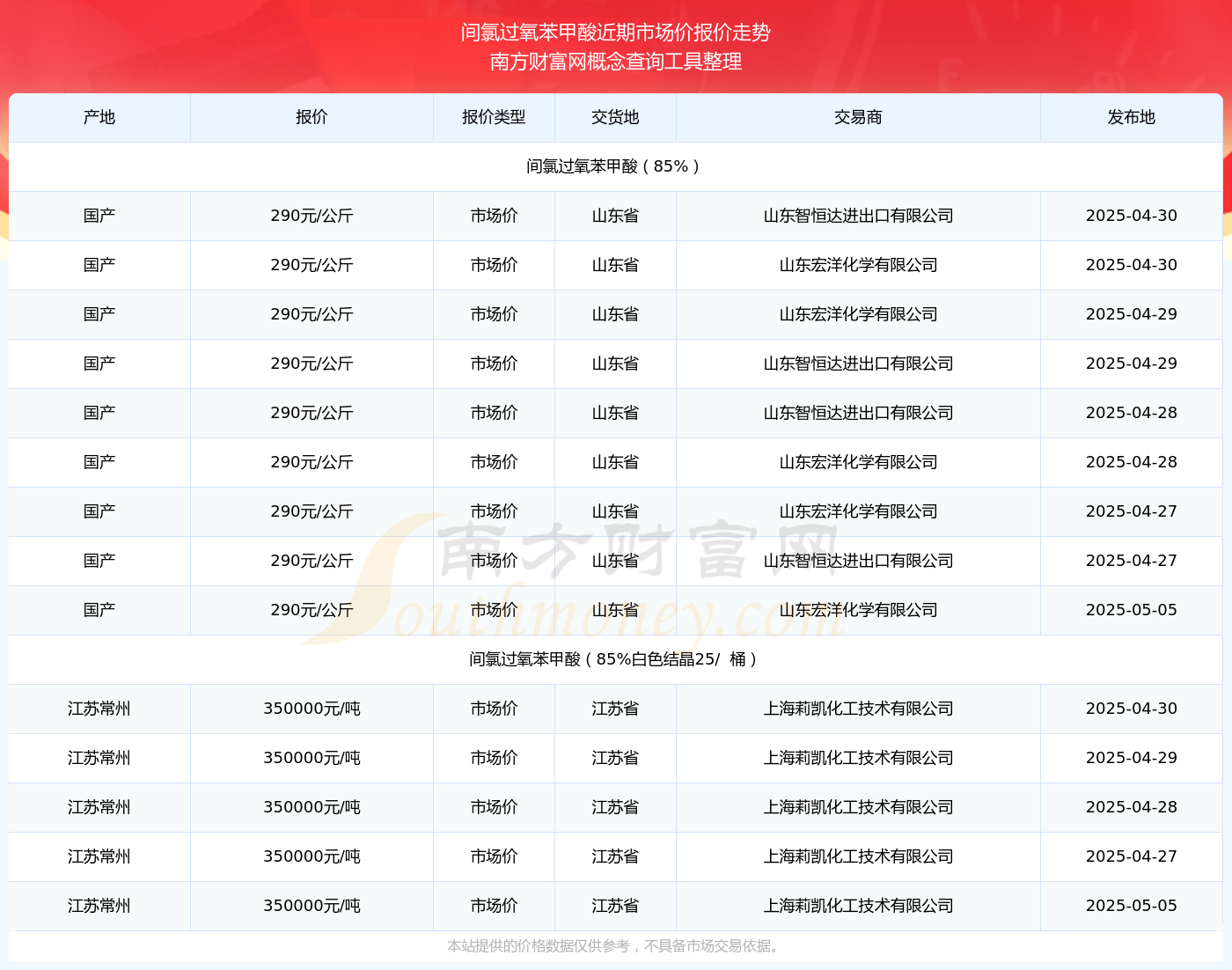Click 山东智恒达进出口有限公司 in first 2025-04-30 row
1232x970 pixels.
point(858,216)
